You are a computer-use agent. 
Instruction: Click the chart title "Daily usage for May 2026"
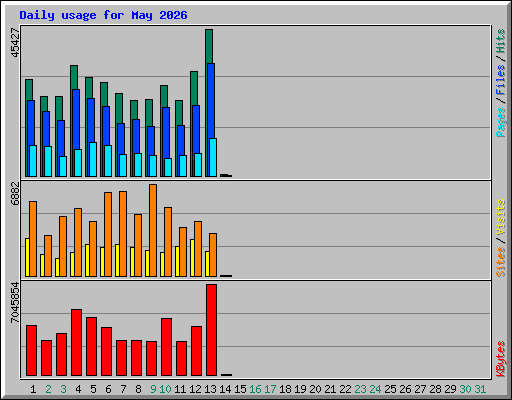[103, 15]
